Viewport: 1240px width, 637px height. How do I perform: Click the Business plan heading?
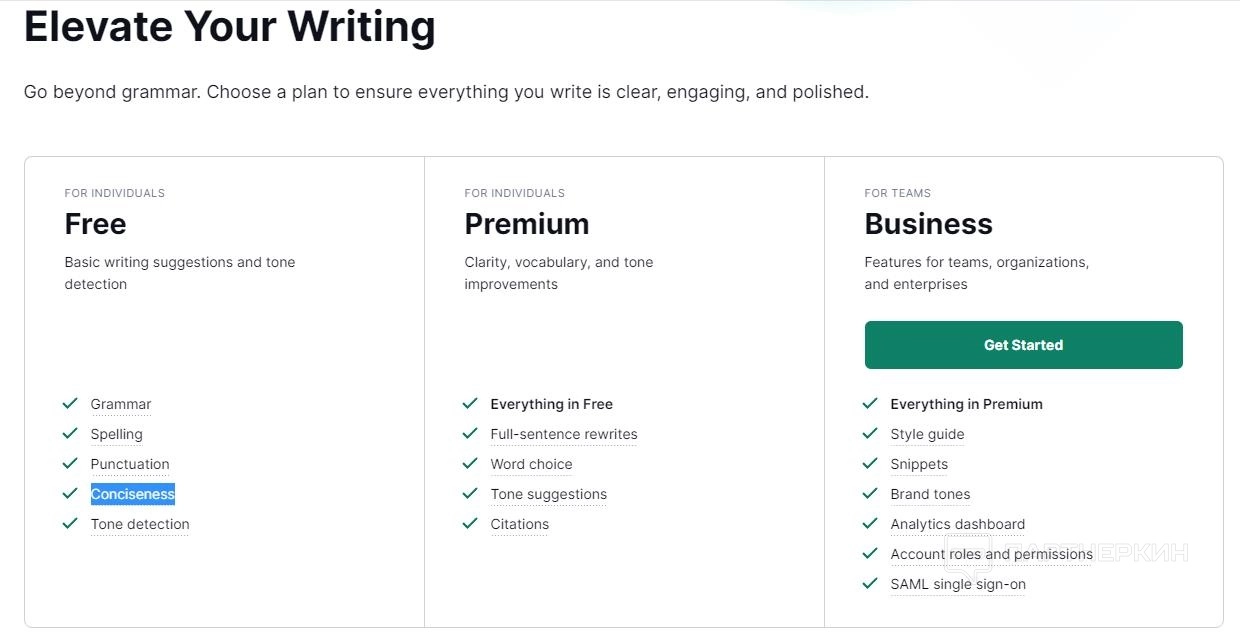point(928,224)
